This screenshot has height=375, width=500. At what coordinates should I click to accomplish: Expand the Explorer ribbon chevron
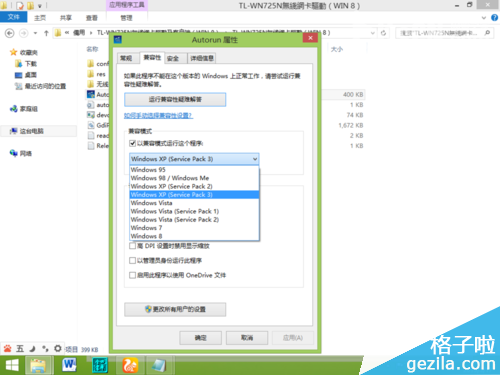point(484,18)
